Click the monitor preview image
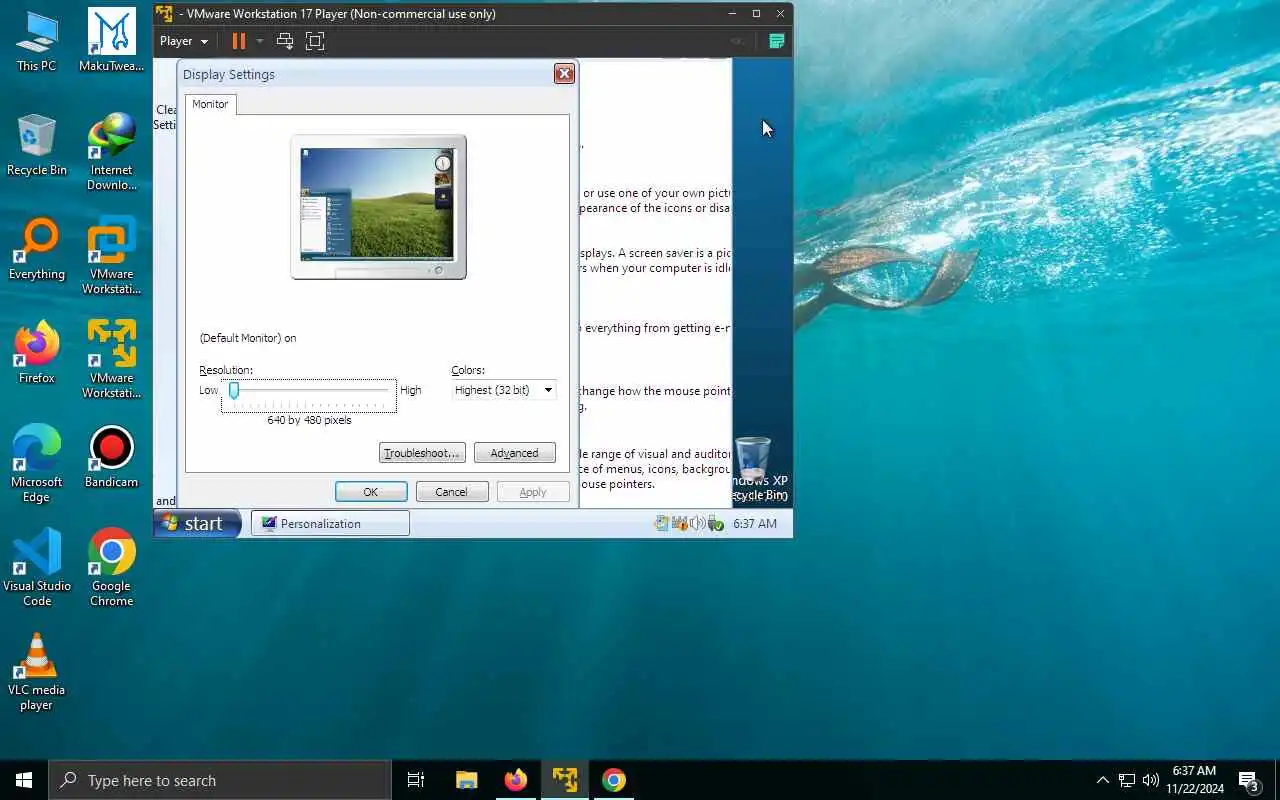The height and width of the screenshot is (800, 1280). [x=378, y=207]
